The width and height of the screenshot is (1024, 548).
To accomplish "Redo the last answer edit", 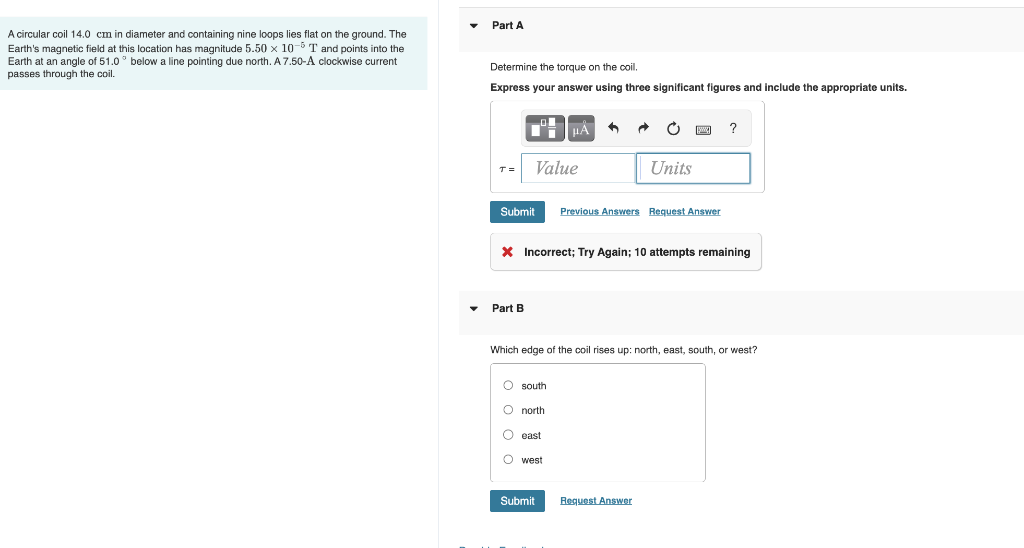I will click(x=643, y=128).
